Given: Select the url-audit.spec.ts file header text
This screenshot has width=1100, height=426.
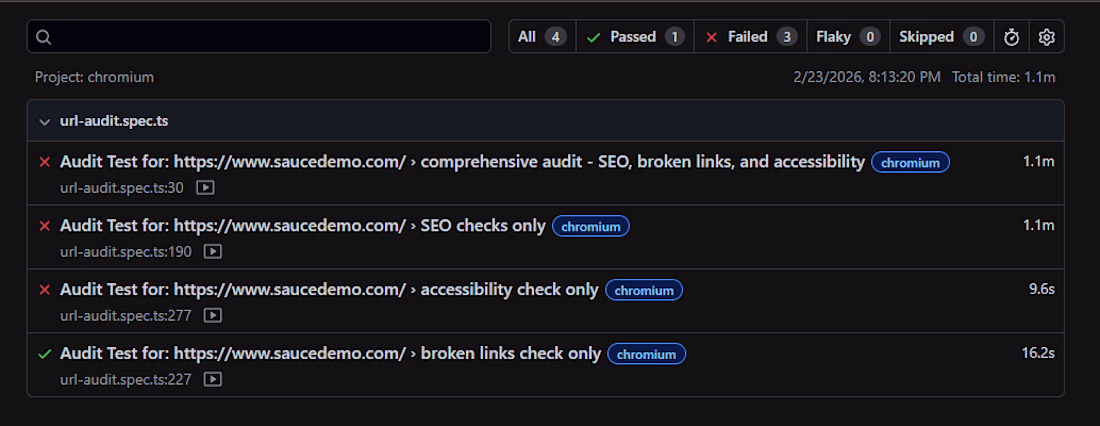Looking at the screenshot, I should 114,121.
